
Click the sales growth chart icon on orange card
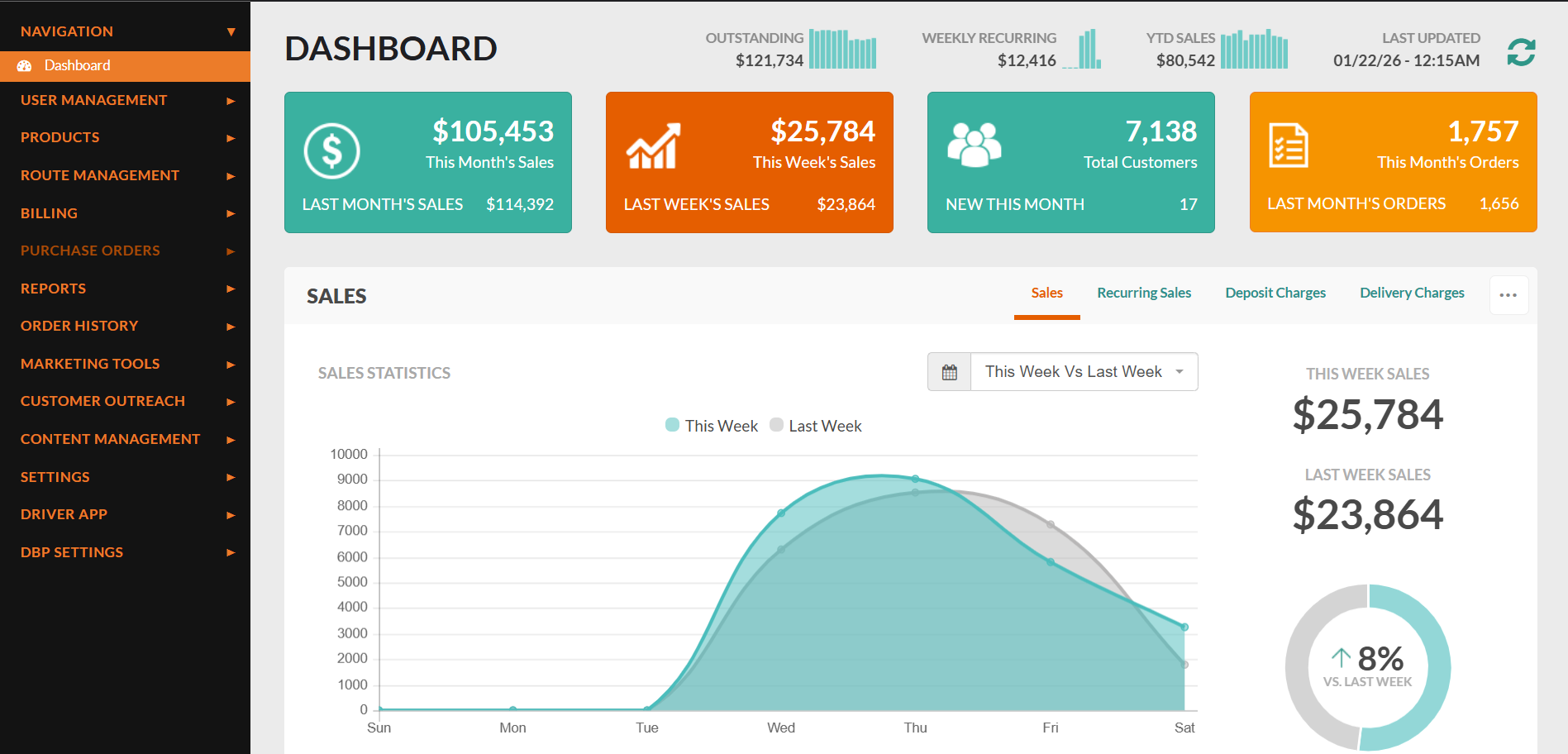(655, 146)
